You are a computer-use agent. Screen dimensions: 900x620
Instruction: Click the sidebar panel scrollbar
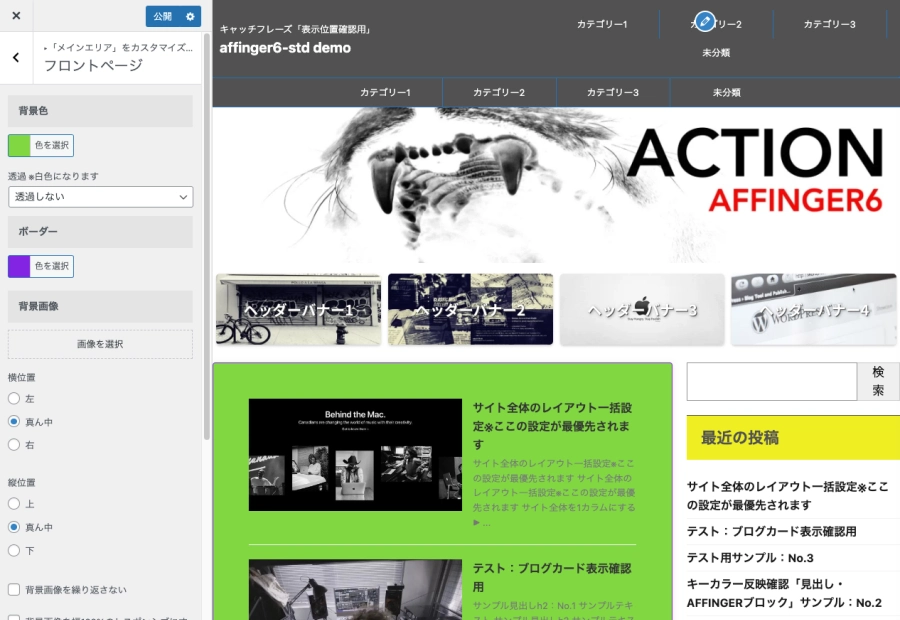pyautogui.click(x=207, y=238)
